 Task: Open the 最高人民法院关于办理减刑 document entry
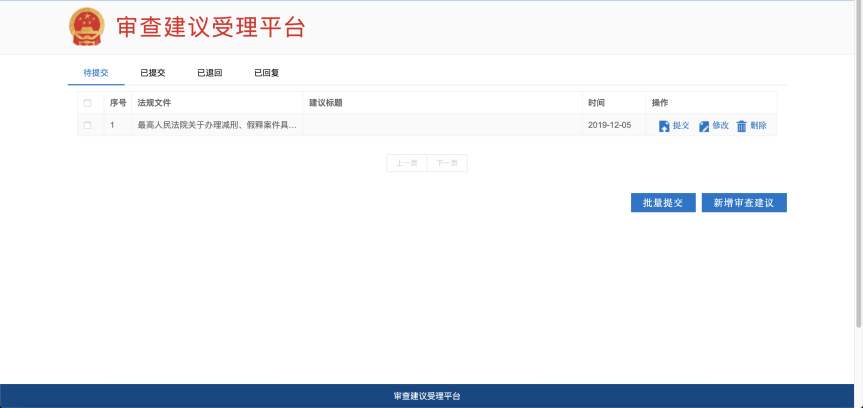click(217, 125)
